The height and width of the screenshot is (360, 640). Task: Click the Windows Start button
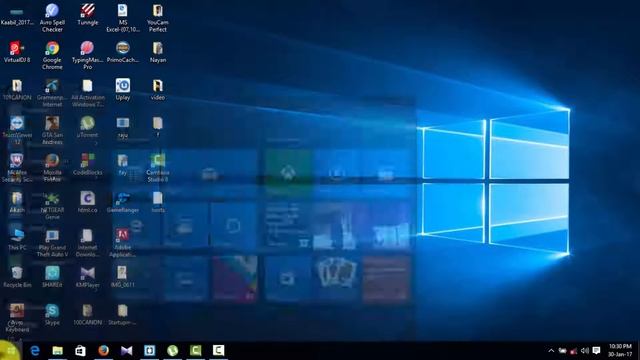(11, 351)
